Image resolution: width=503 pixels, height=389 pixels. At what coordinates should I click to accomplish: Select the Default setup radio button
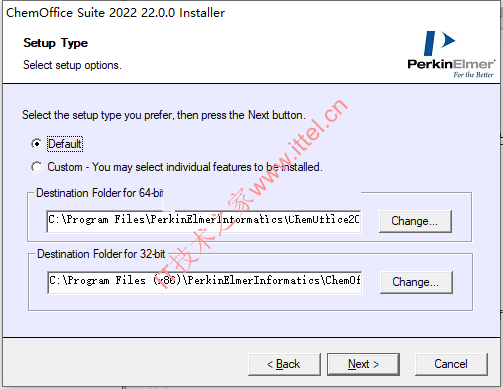[37, 144]
